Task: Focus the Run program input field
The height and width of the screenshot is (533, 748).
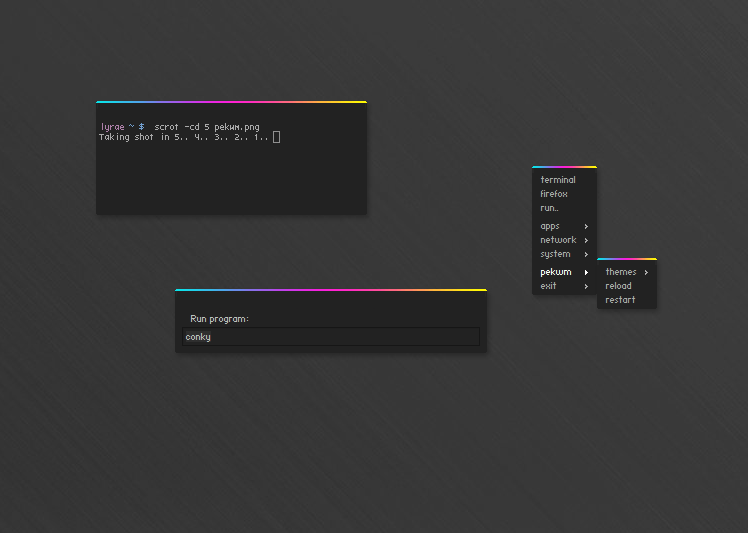Action: tap(331, 337)
